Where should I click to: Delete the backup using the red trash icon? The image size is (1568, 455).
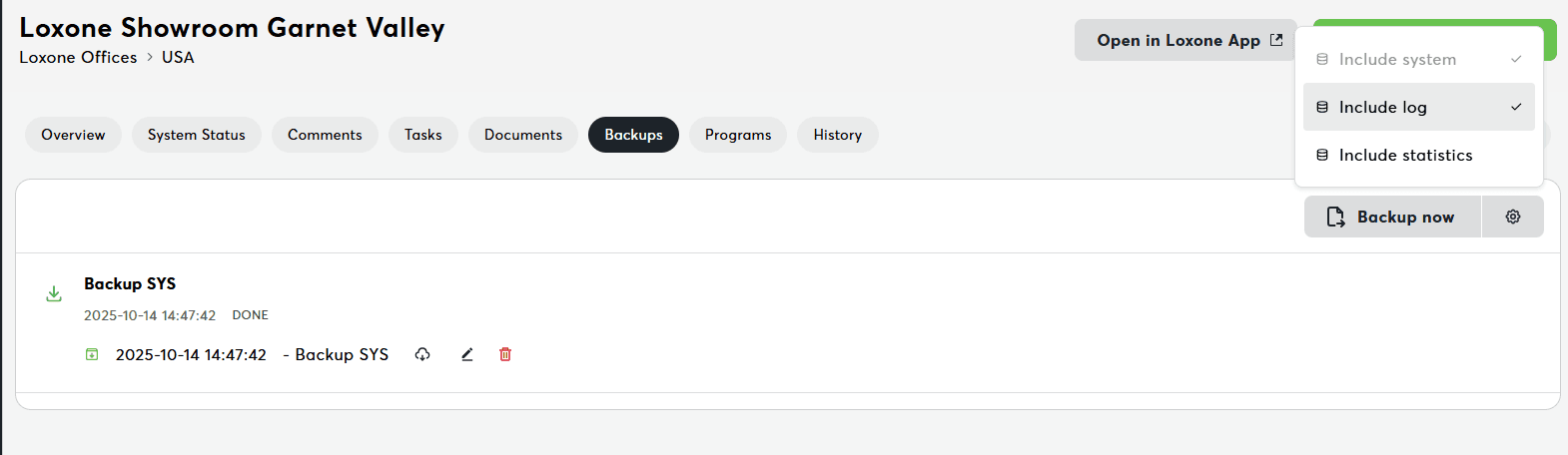pos(505,354)
